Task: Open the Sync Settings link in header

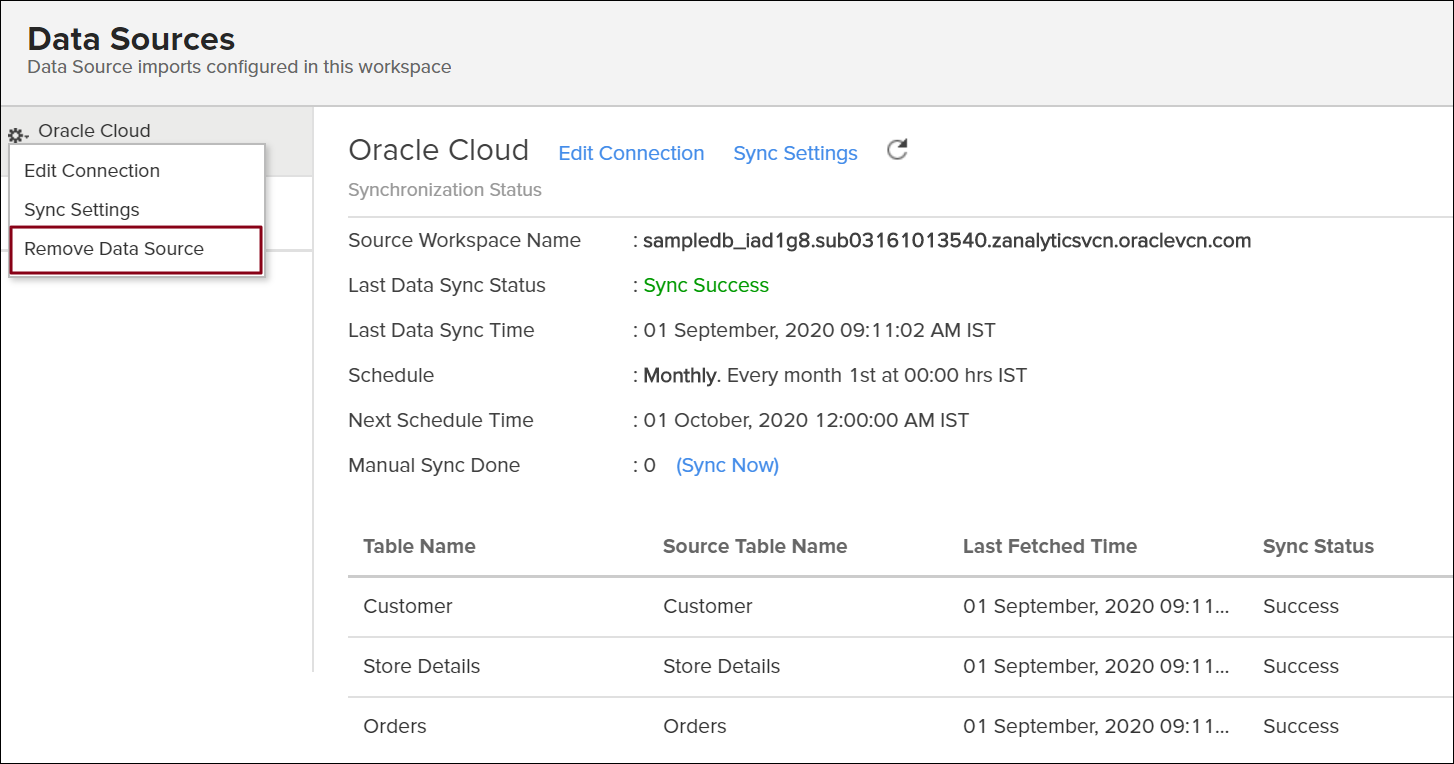Action: pos(795,153)
